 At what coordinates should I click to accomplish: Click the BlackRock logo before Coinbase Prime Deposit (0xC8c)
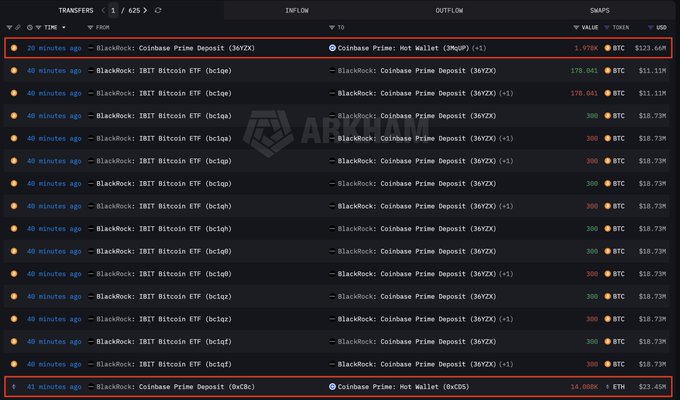(x=91, y=387)
